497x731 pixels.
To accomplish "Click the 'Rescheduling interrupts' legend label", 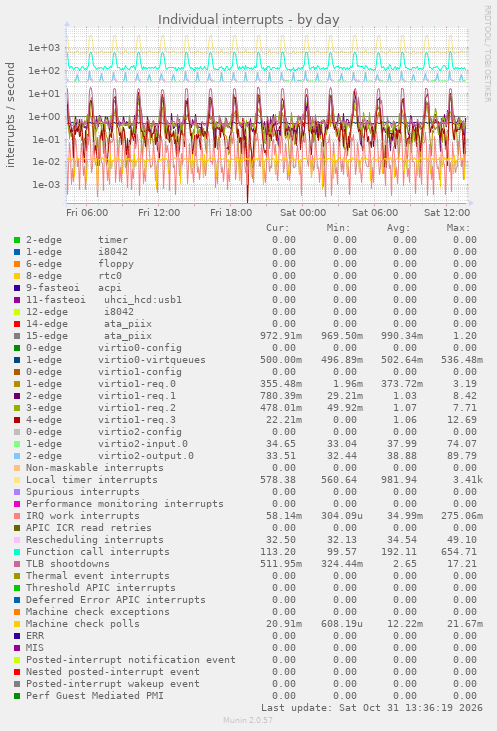I will click(95, 540).
